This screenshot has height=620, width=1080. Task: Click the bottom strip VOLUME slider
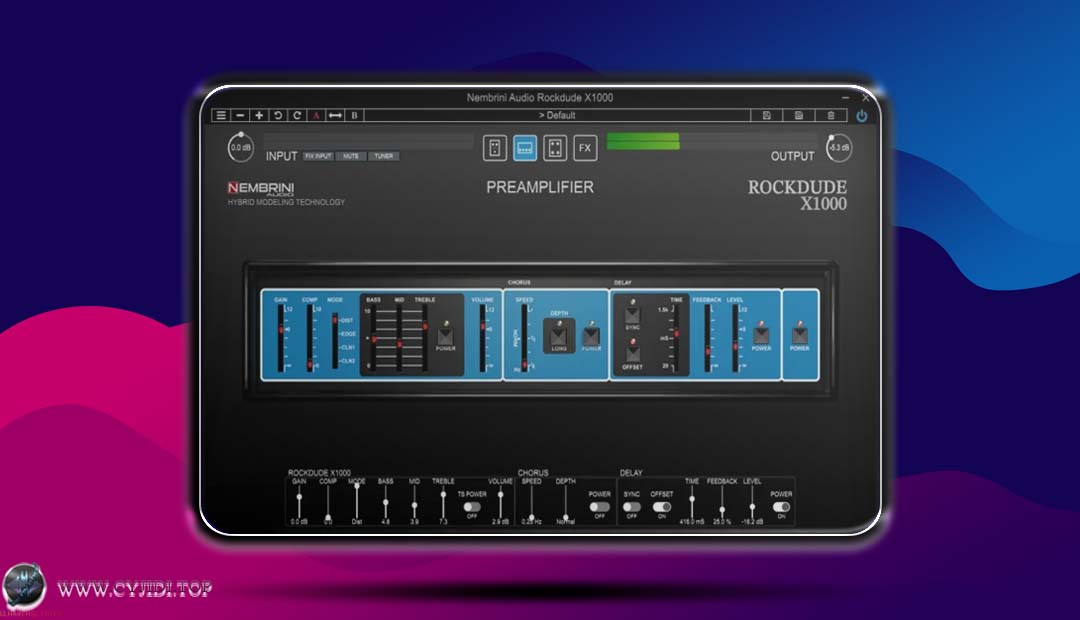coord(501,503)
